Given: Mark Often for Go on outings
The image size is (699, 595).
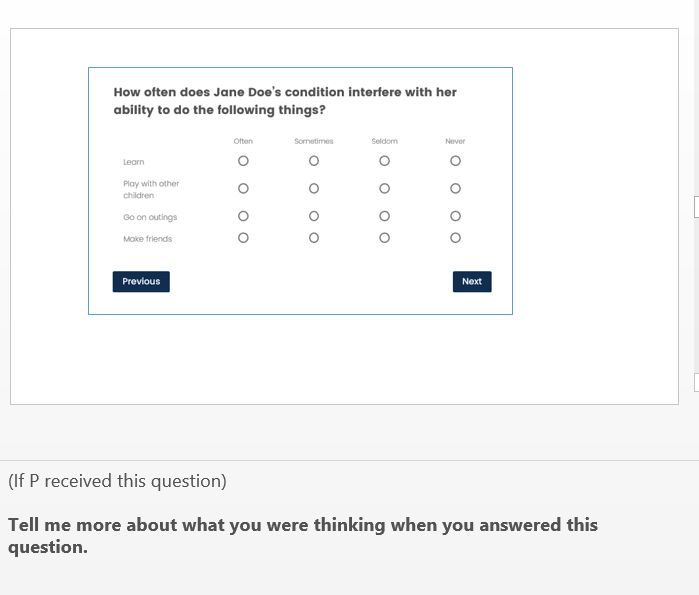Looking at the screenshot, I should [243, 217].
